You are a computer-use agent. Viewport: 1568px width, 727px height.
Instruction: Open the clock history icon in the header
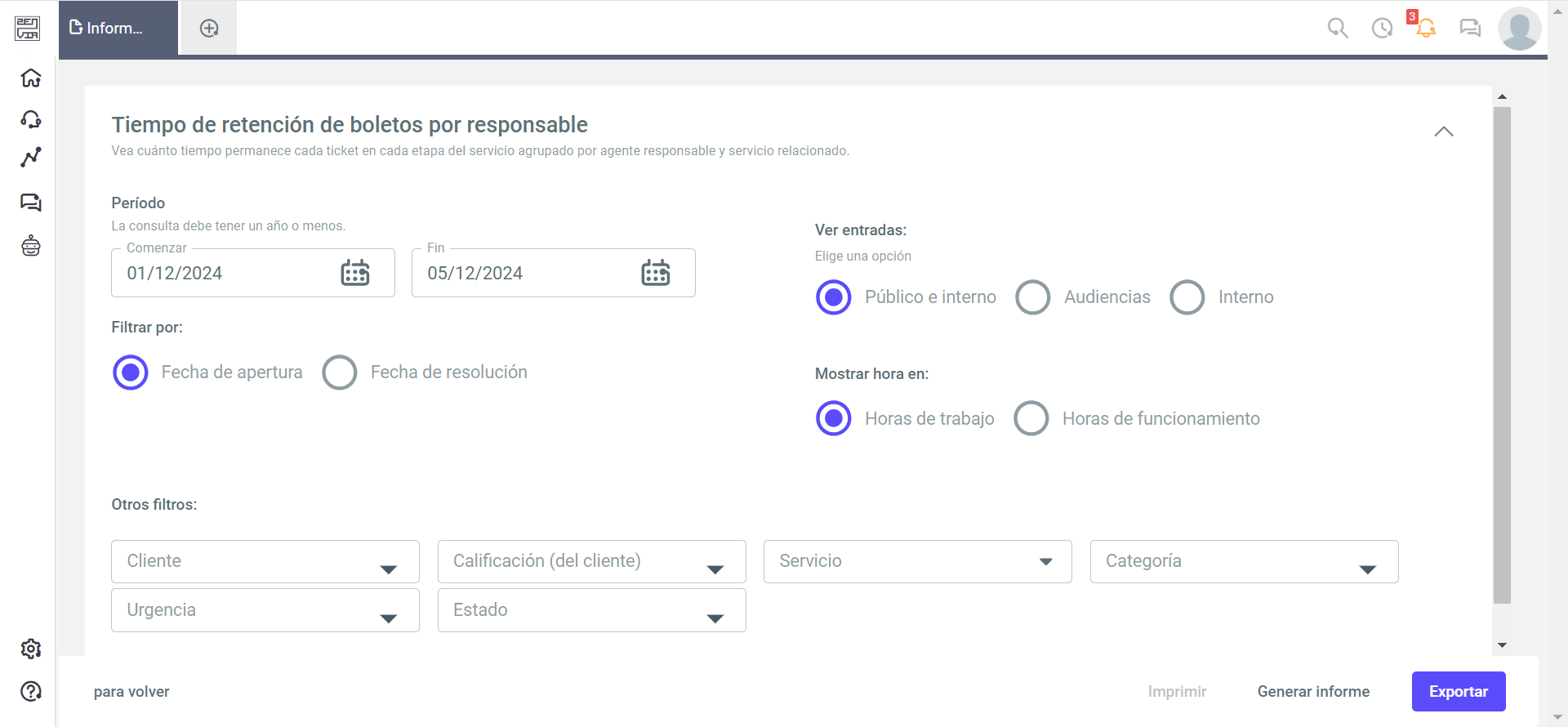click(x=1382, y=29)
